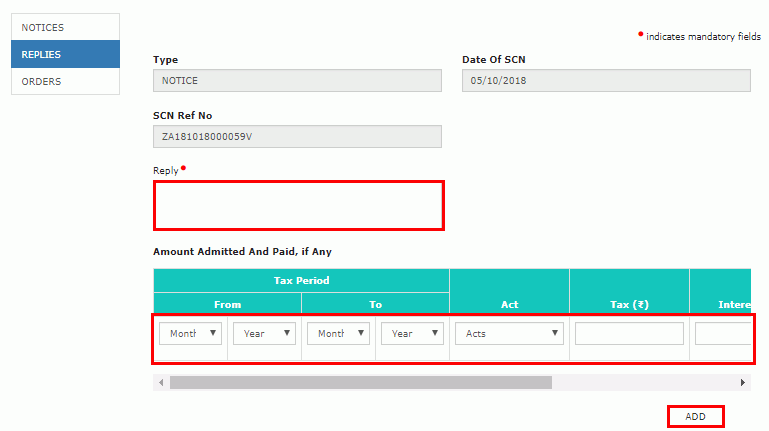
Task: Click the Tax (₹) amount input
Action: click(x=629, y=333)
